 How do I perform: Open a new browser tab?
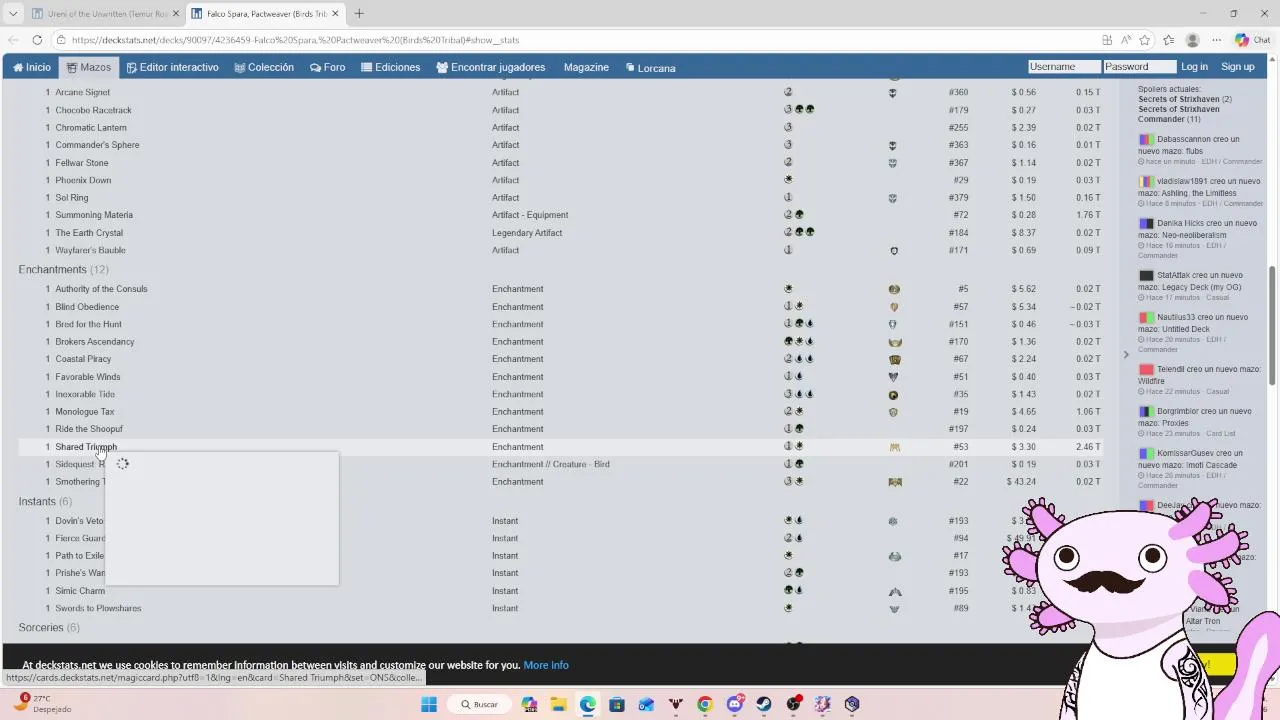[359, 13]
